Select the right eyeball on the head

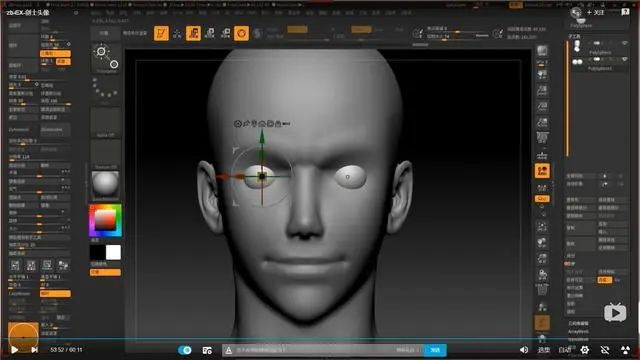tap(350, 177)
